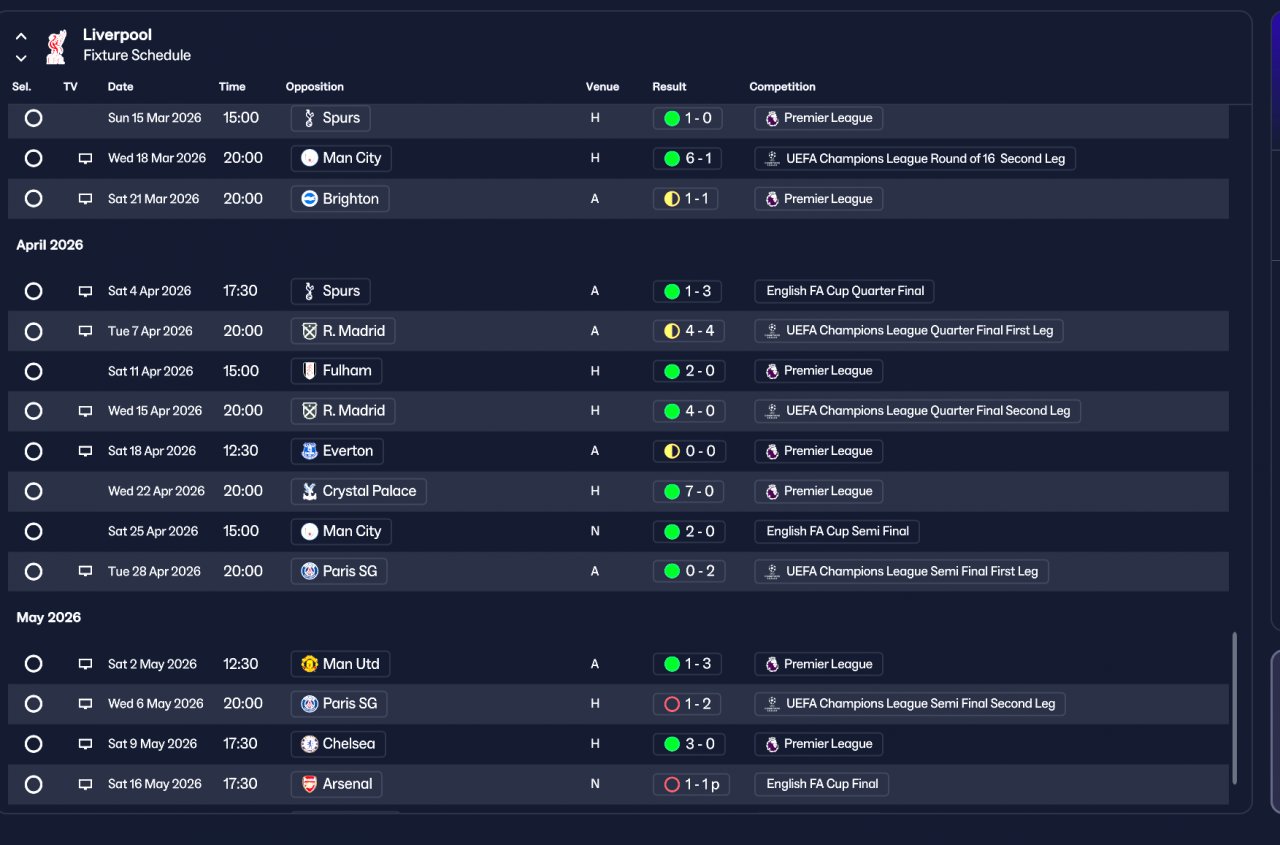Open the Crystal Palace opposition button
Screen dimensions: 1280x845
[x=359, y=491]
